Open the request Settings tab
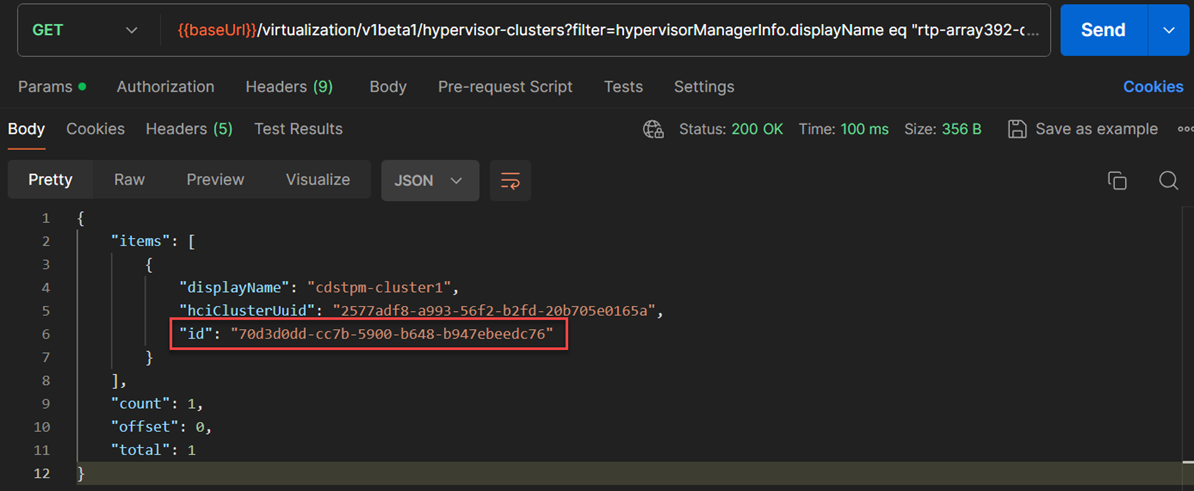Viewport: 1194px width, 491px height. coord(704,87)
